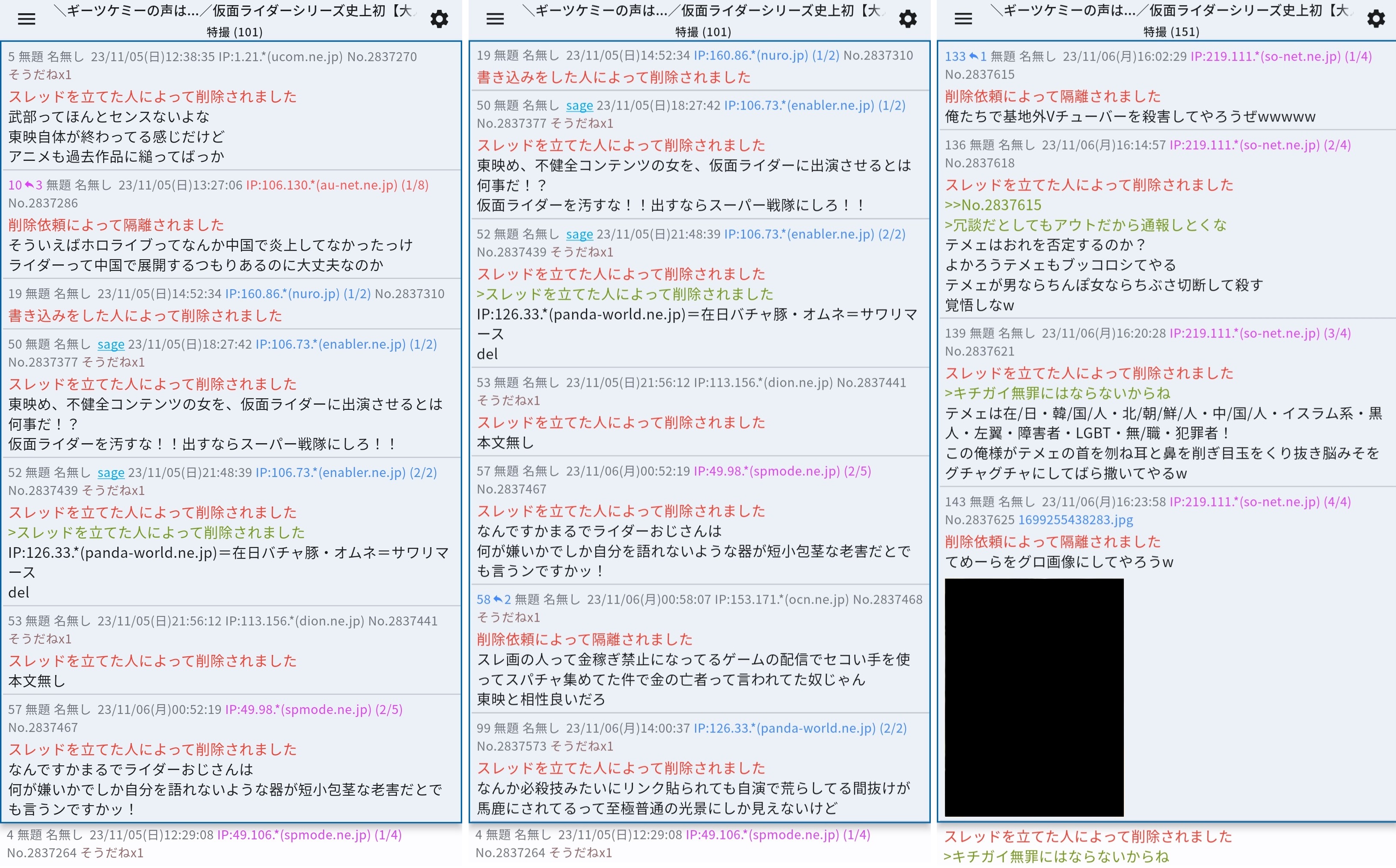Screen dimensions: 1396x868
Task: Open settings gear in right panel
Action: pyautogui.click(x=1376, y=19)
